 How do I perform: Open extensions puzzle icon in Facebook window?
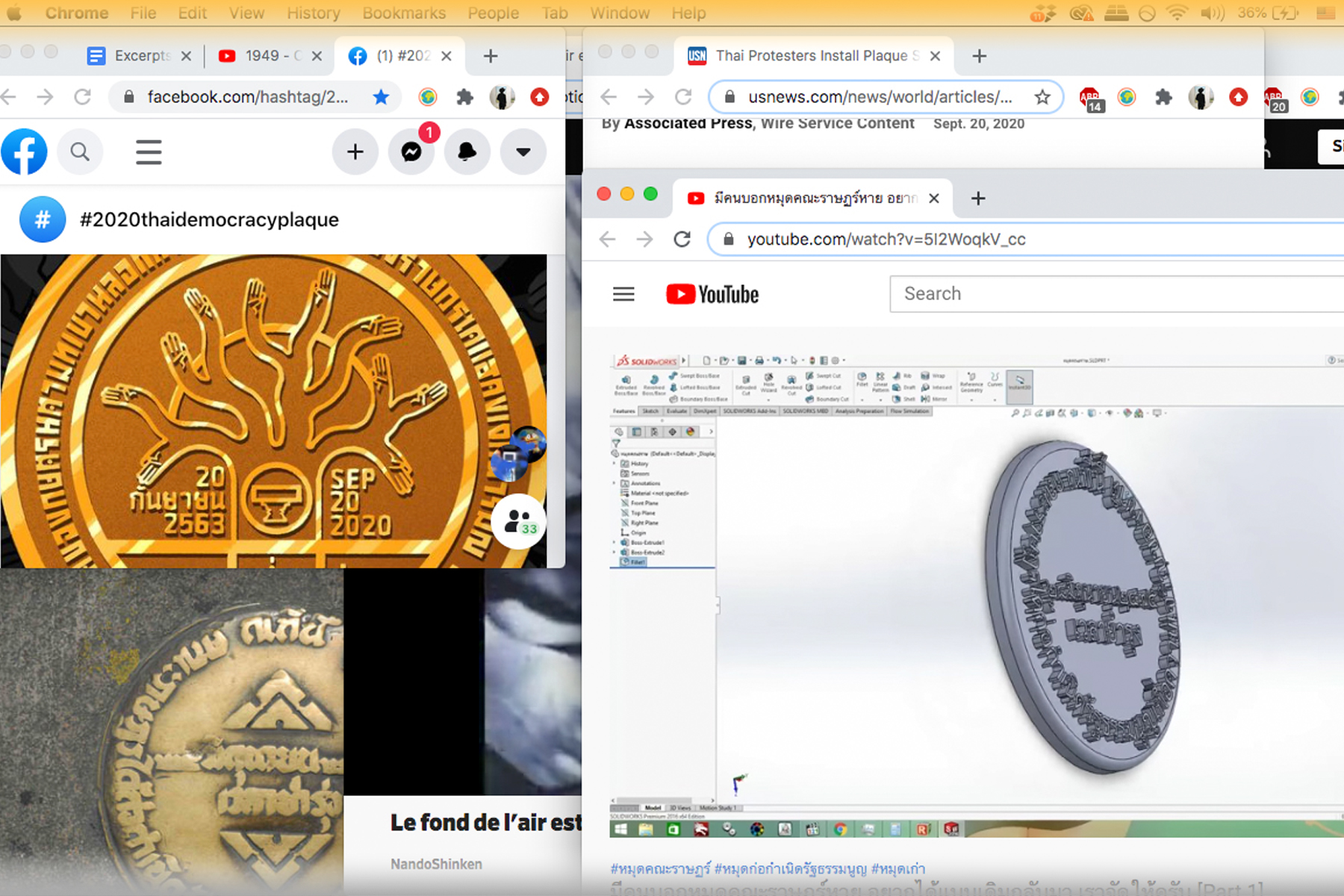pos(464,97)
